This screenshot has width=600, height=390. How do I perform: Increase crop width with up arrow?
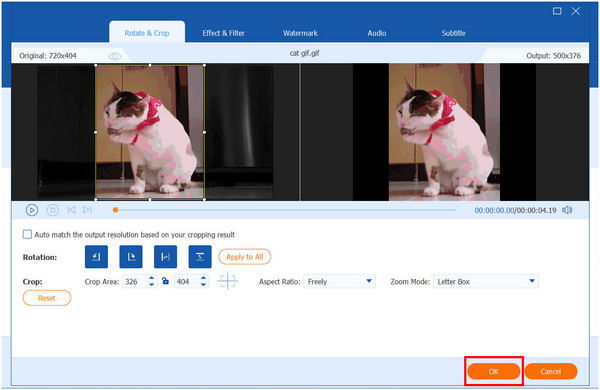(152, 278)
